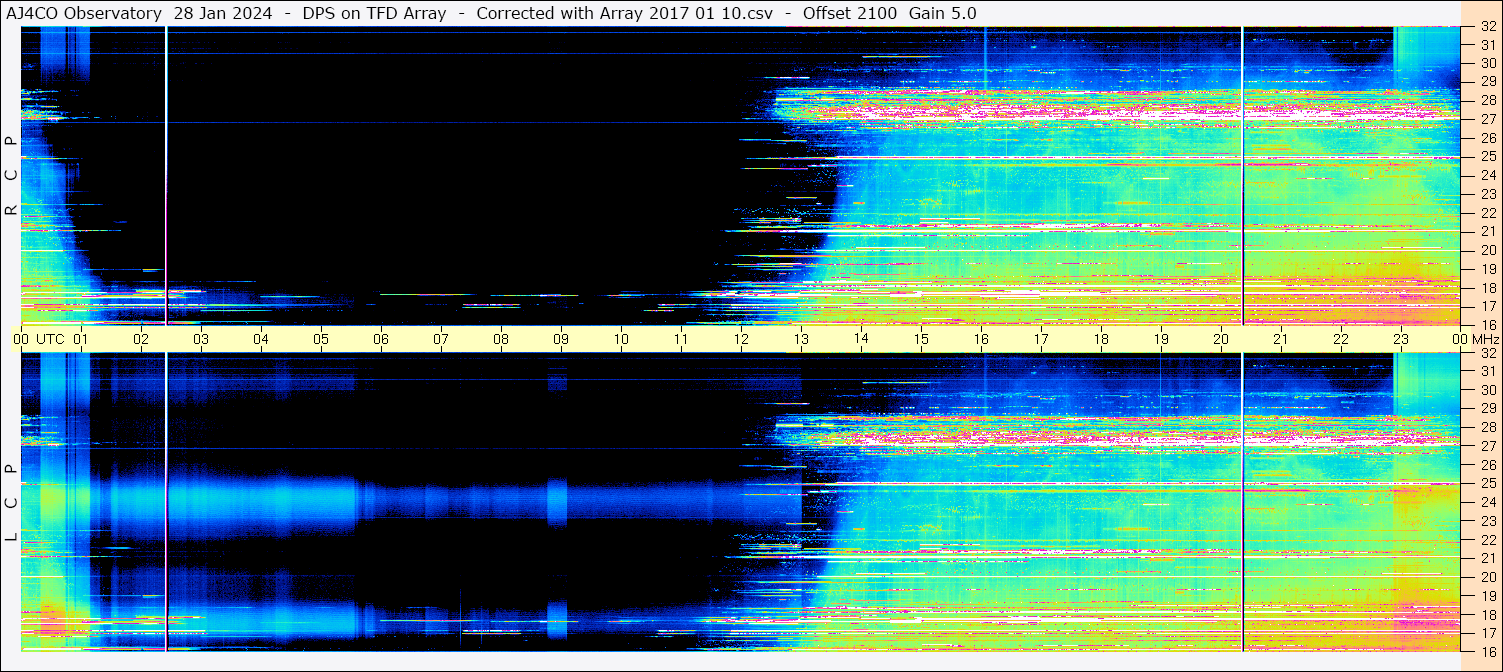Click the RCP panel vertical label
Screen dimensions: 1503x672
11,176
